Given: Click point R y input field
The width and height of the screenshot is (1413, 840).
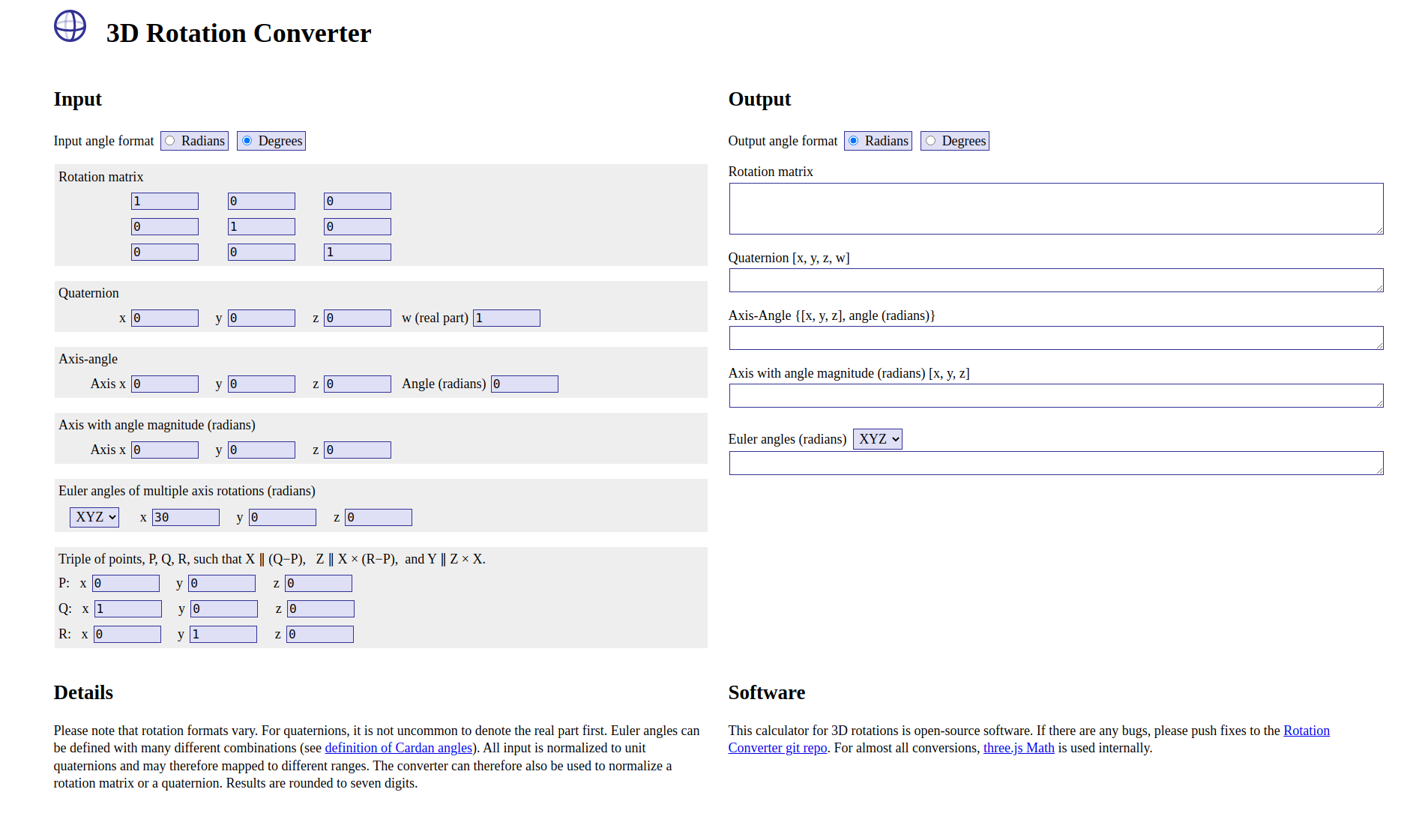Looking at the screenshot, I should click(223, 635).
